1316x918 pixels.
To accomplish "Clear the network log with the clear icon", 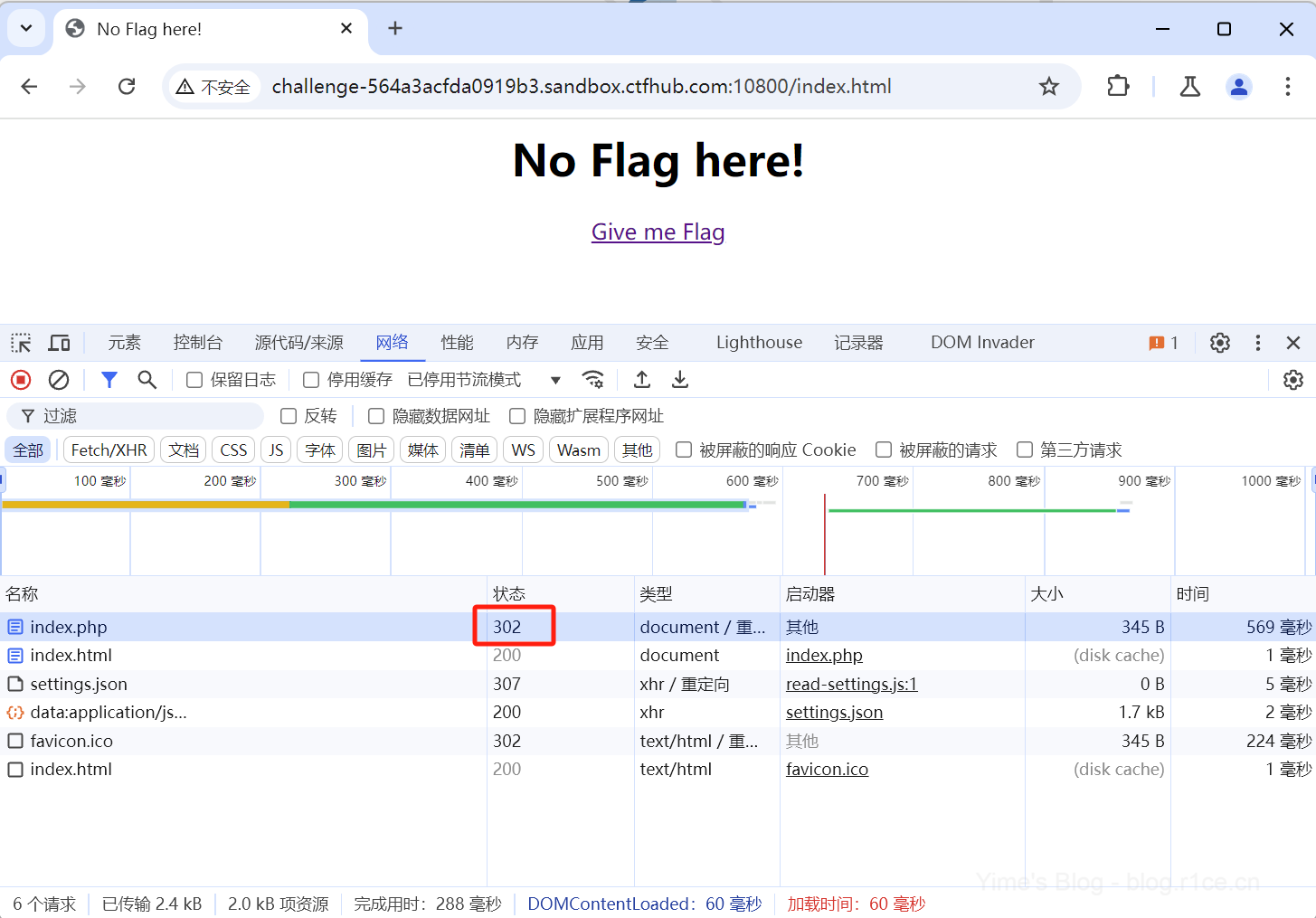I will (59, 380).
